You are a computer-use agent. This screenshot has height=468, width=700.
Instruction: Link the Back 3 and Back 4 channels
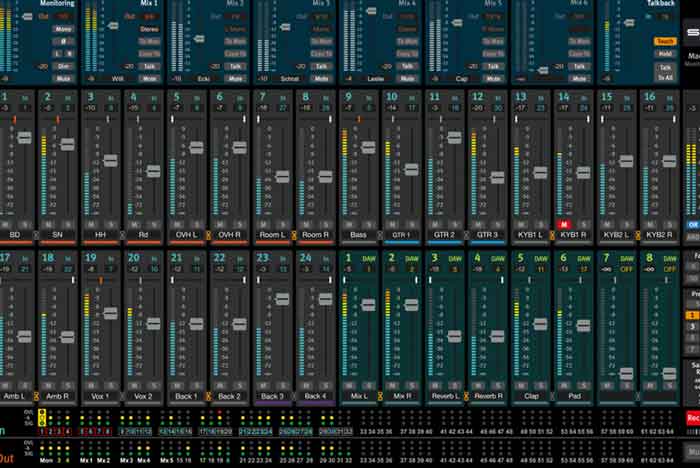[x=294, y=396]
